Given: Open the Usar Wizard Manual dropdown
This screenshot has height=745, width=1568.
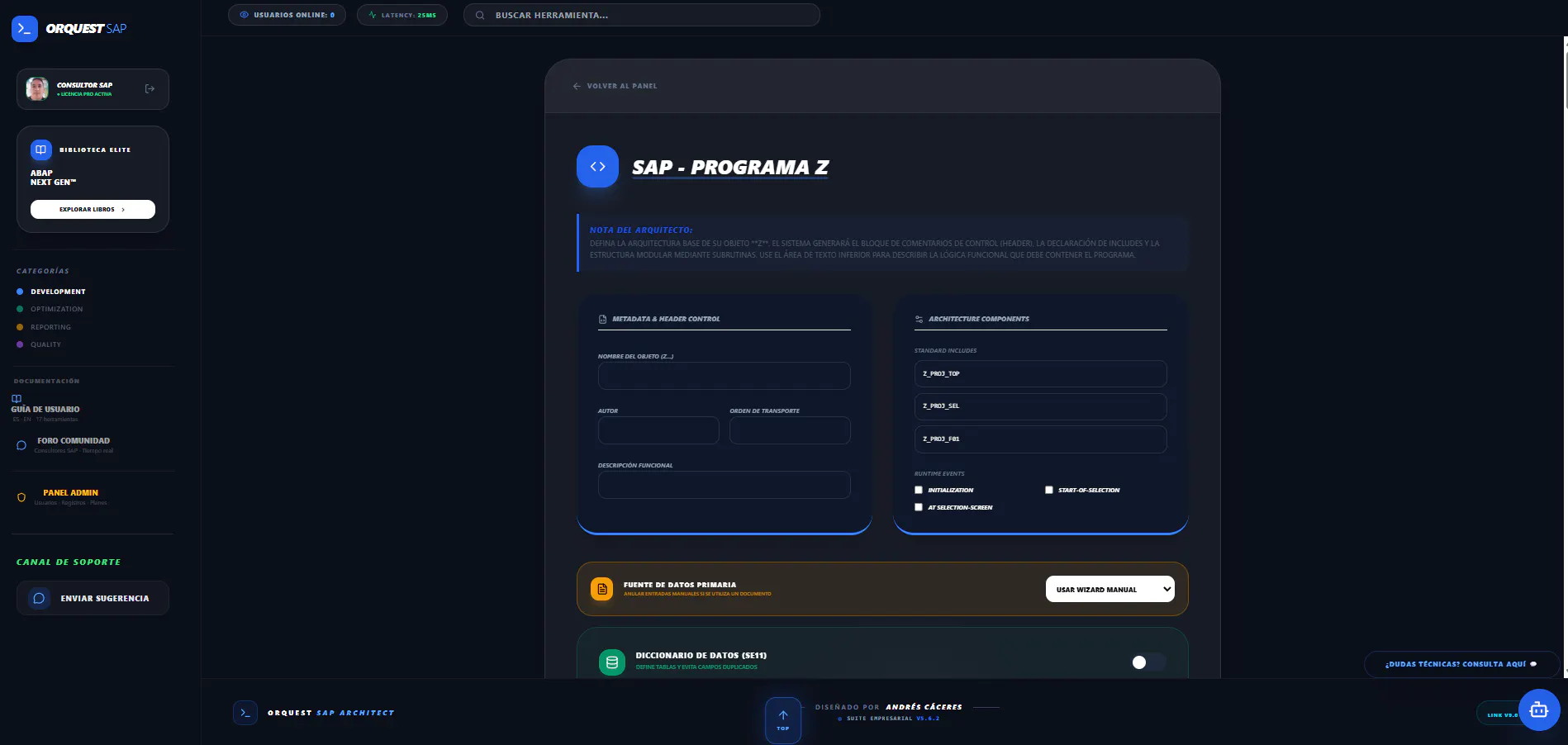Looking at the screenshot, I should click(1109, 589).
